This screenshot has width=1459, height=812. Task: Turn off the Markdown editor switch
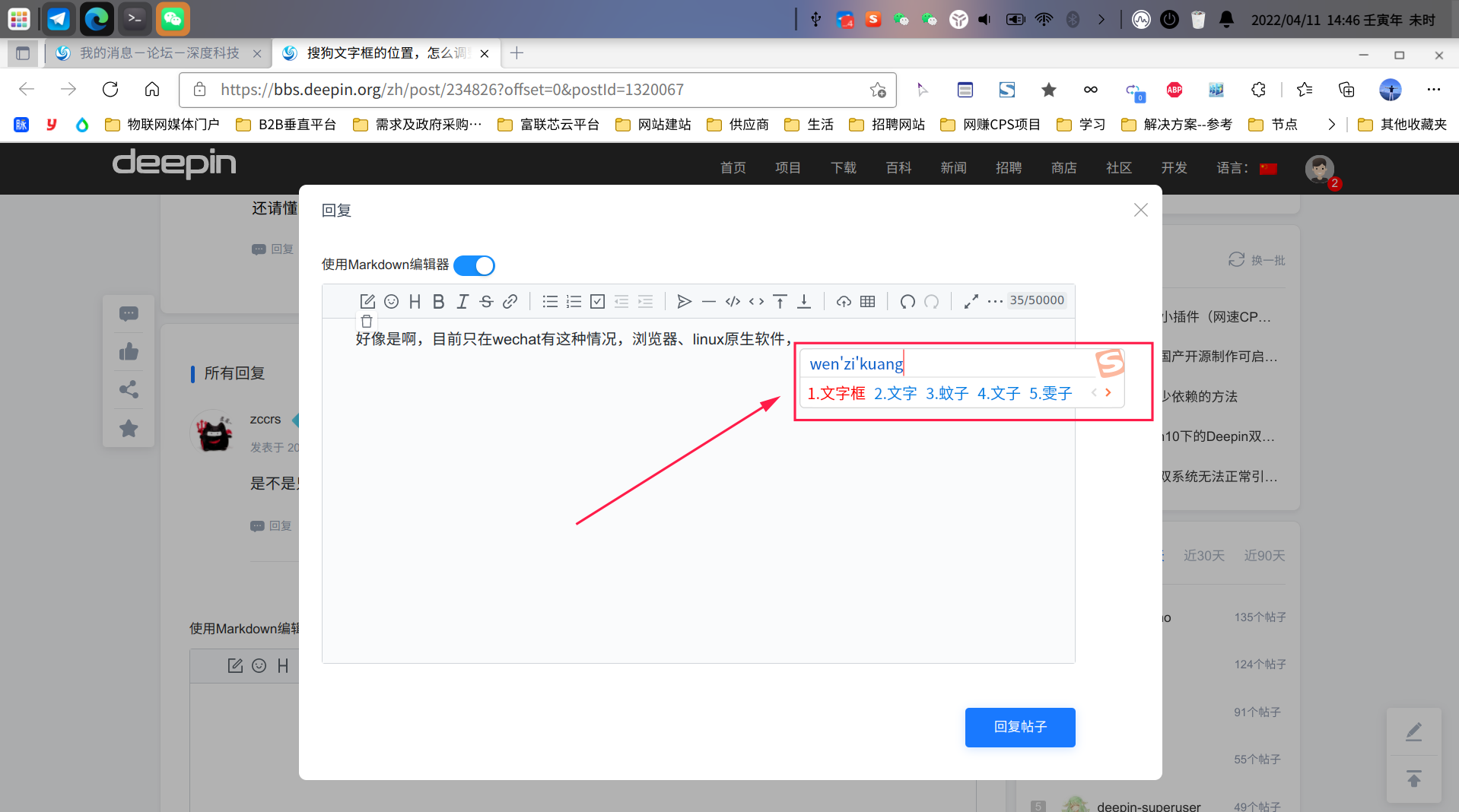pyautogui.click(x=474, y=265)
